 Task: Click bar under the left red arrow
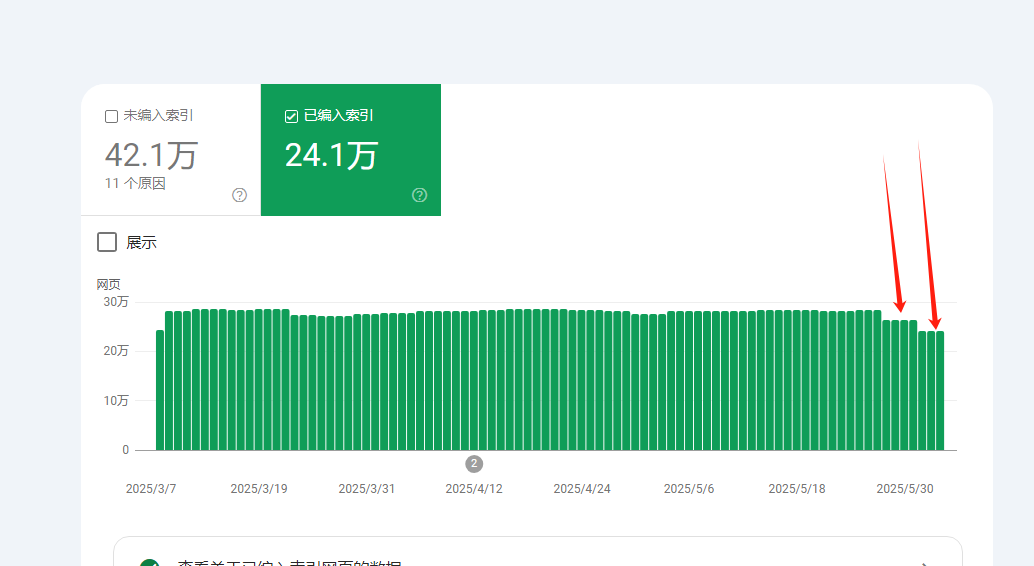click(x=904, y=385)
